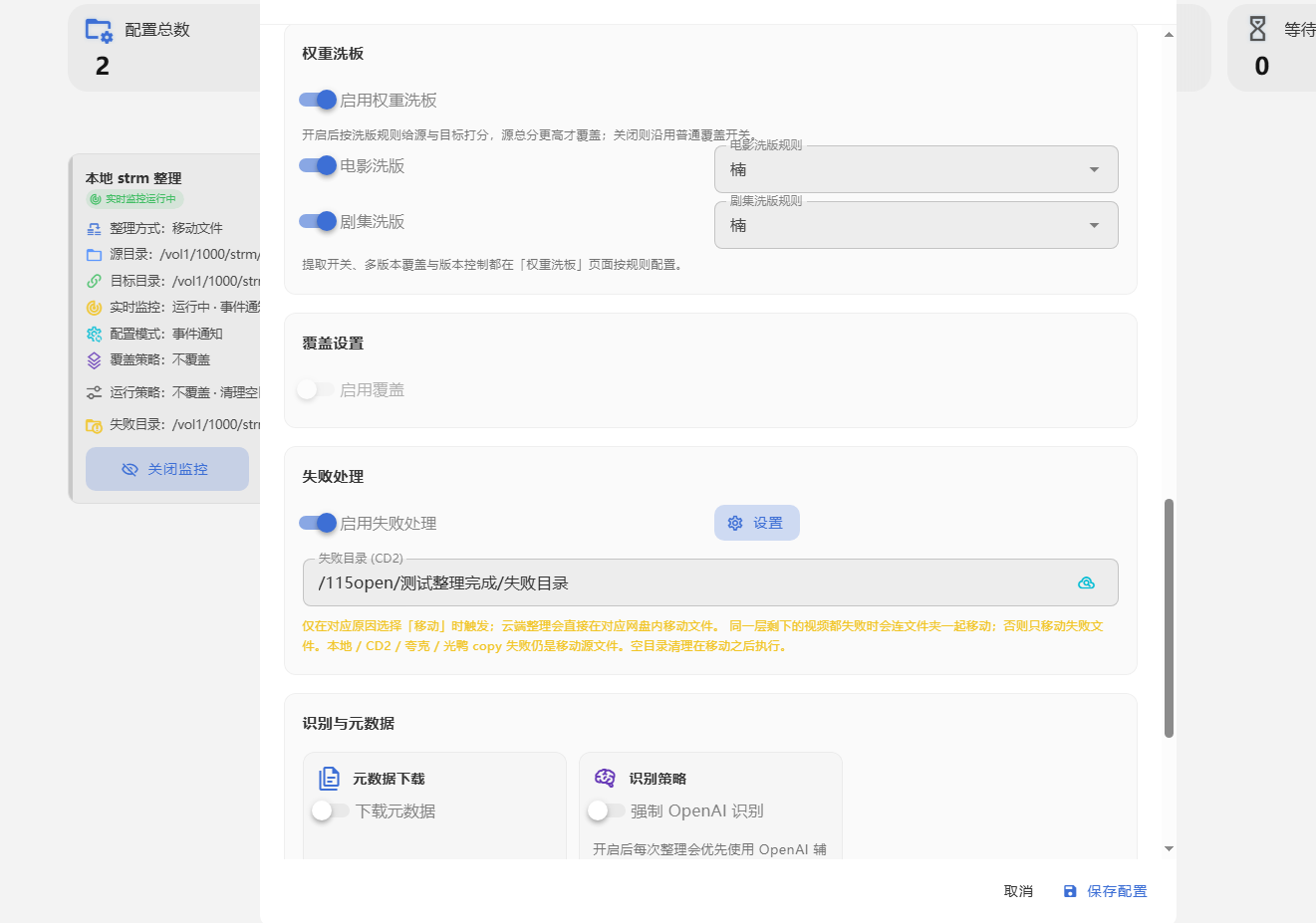This screenshot has width=1316, height=923.
Task: Toggle the 电影洗版 switch
Action: 318,165
